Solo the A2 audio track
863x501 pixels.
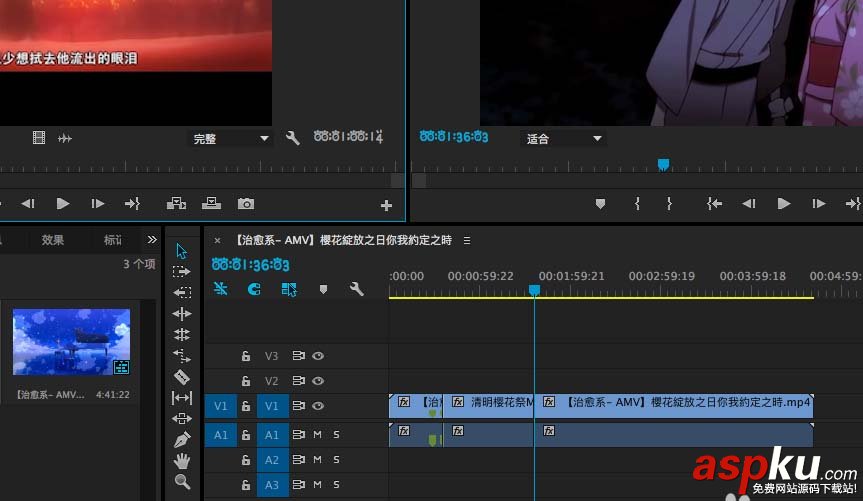(336, 459)
